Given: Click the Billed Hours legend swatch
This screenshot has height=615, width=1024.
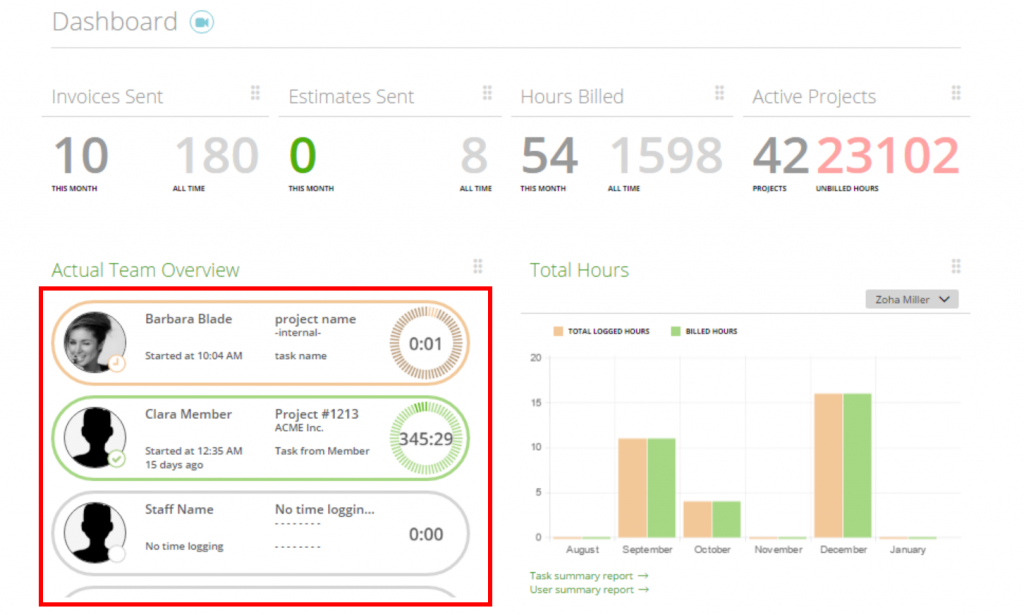Looking at the screenshot, I should click(675, 332).
